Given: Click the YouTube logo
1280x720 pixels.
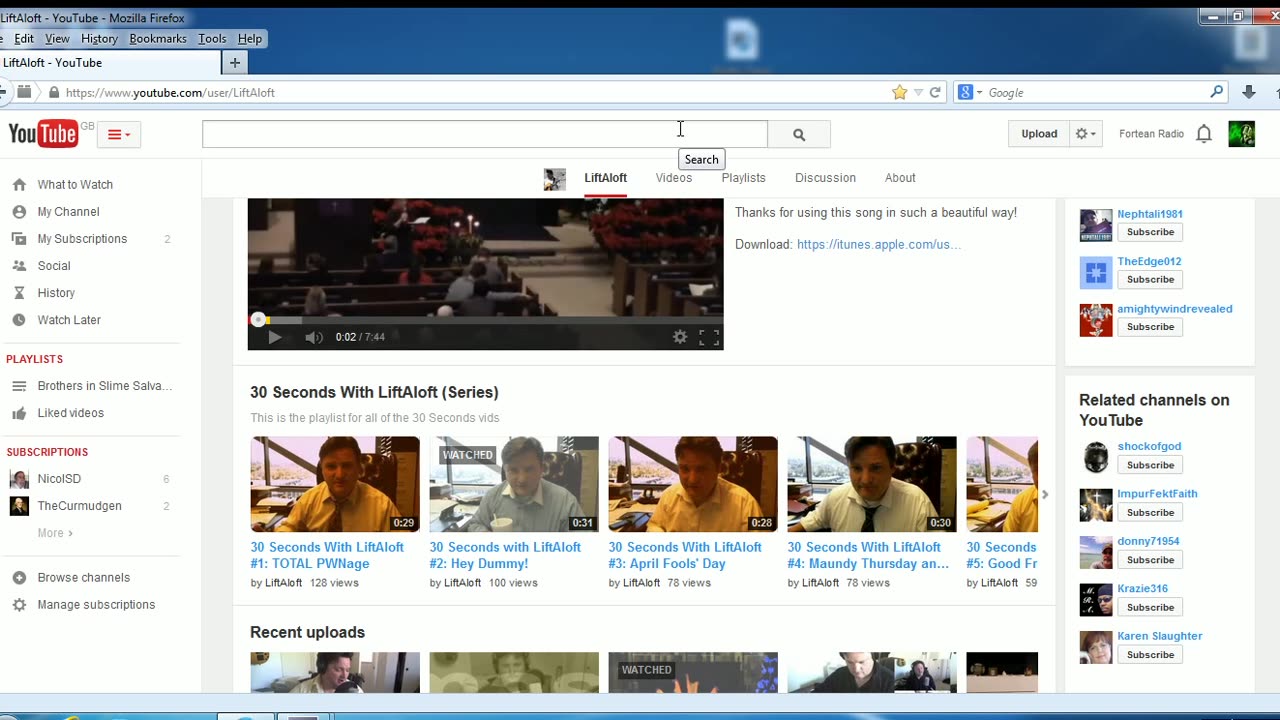Looking at the screenshot, I should click(x=43, y=134).
